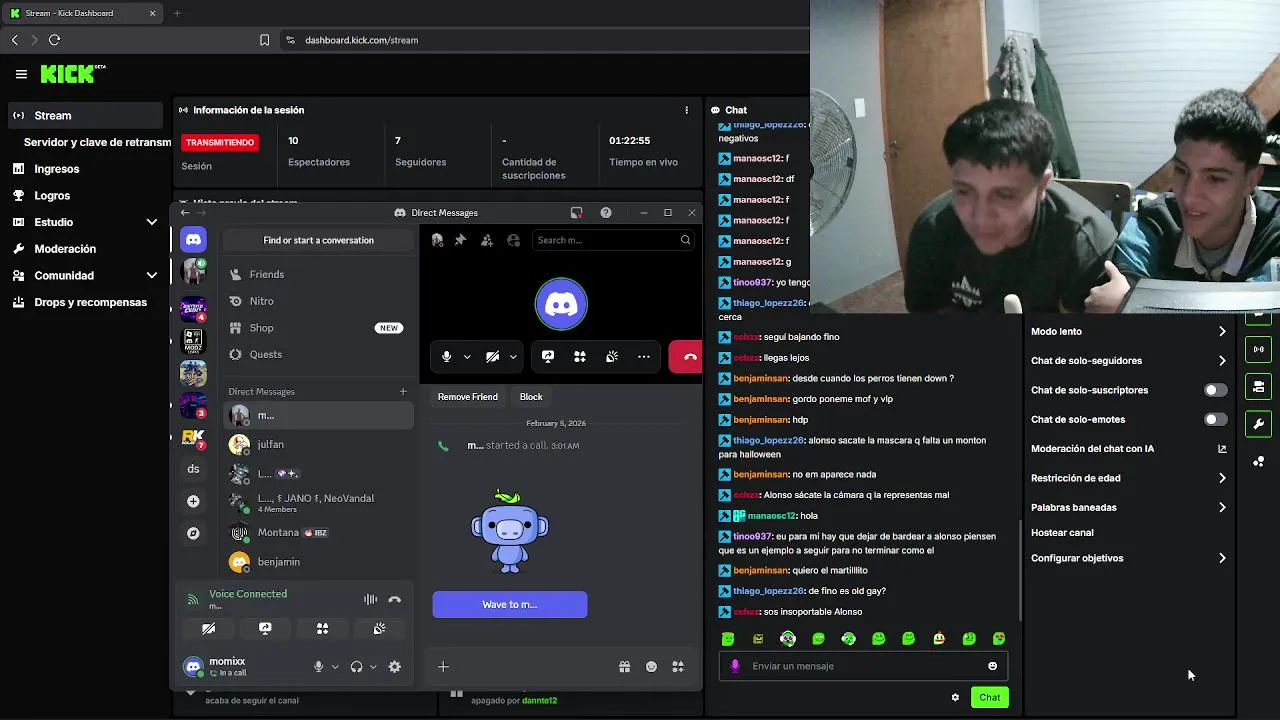Screen dimensions: 1280x720
Task: Add a server in Discord sidebar
Action: pyautogui.click(x=193, y=501)
